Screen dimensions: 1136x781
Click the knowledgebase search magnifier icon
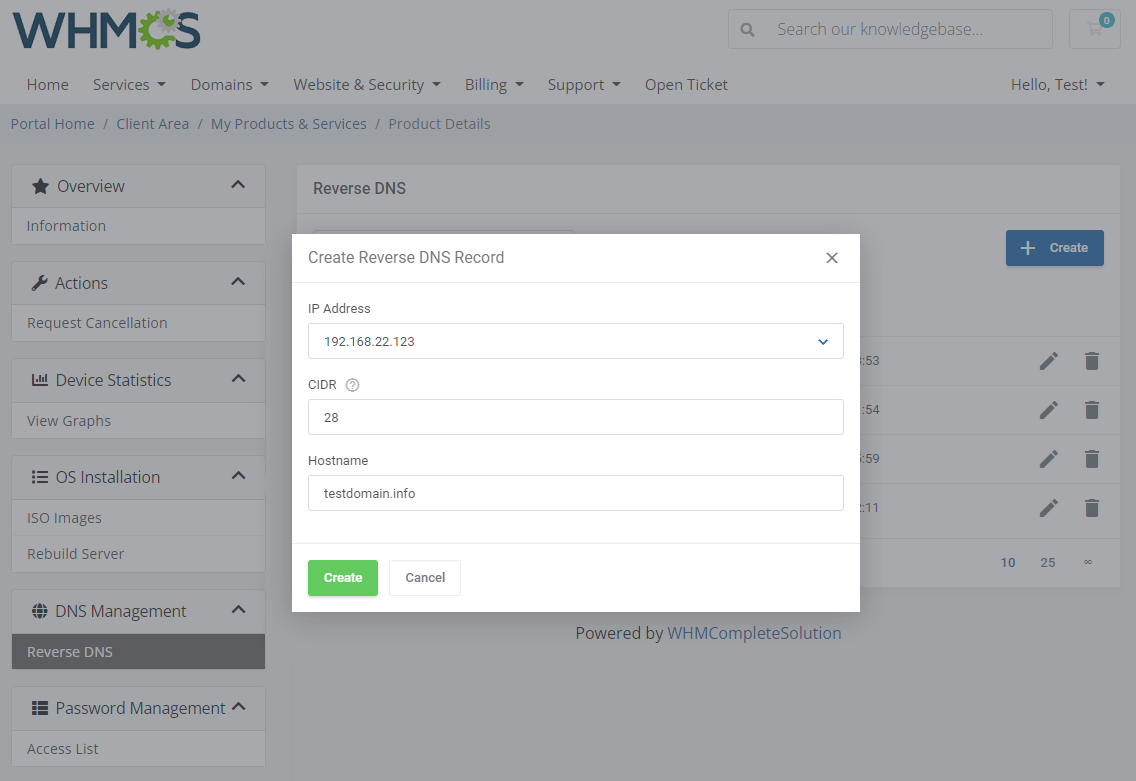click(x=747, y=29)
